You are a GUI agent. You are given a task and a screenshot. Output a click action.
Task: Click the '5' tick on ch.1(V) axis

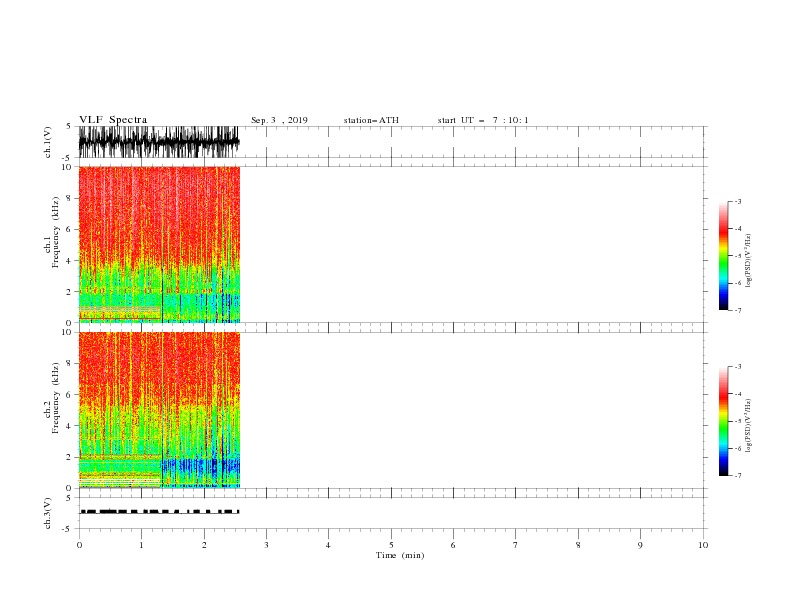pos(69,126)
